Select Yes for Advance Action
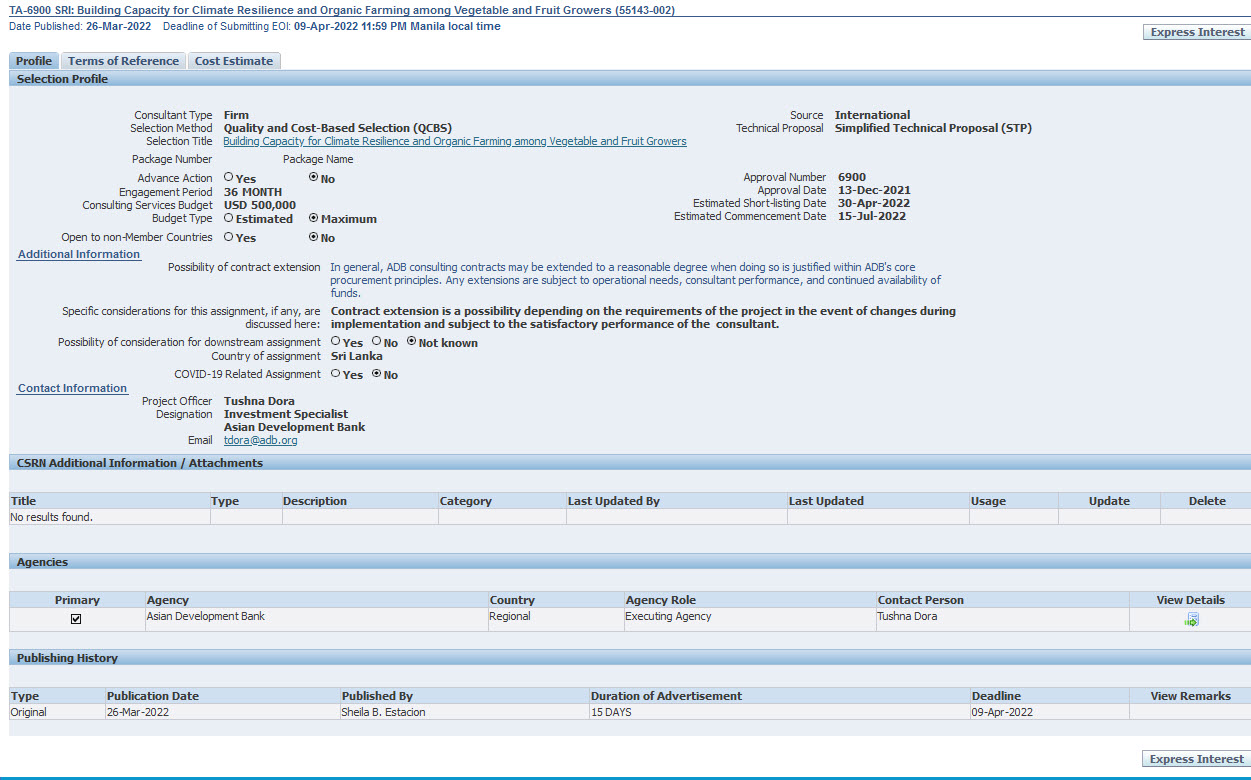Image resolution: width=1251 pixels, height=780 pixels. (x=229, y=177)
